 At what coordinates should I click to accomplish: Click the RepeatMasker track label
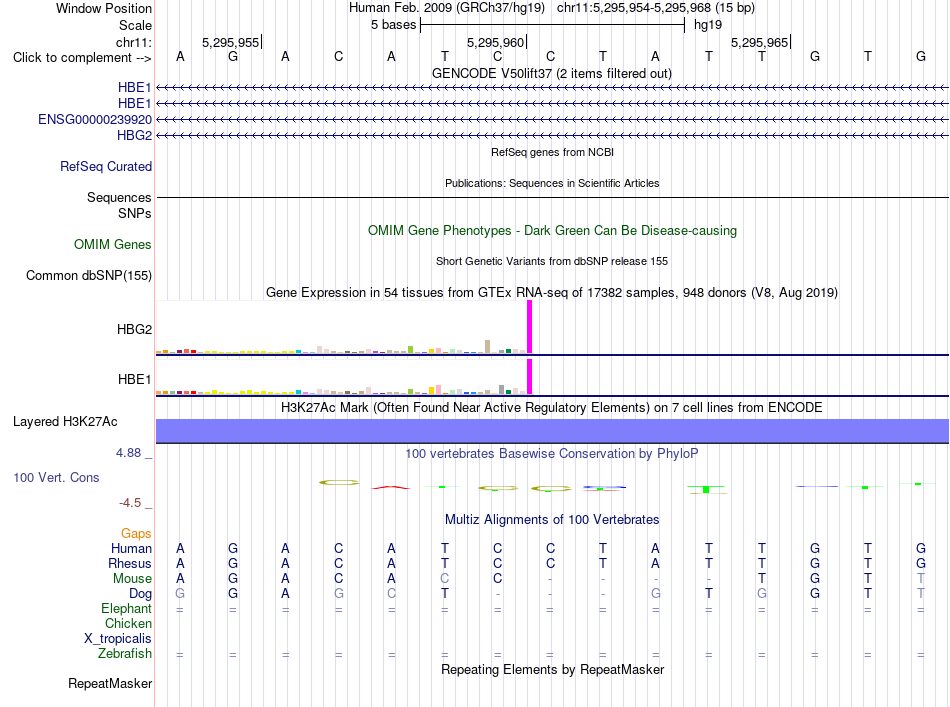[110, 683]
